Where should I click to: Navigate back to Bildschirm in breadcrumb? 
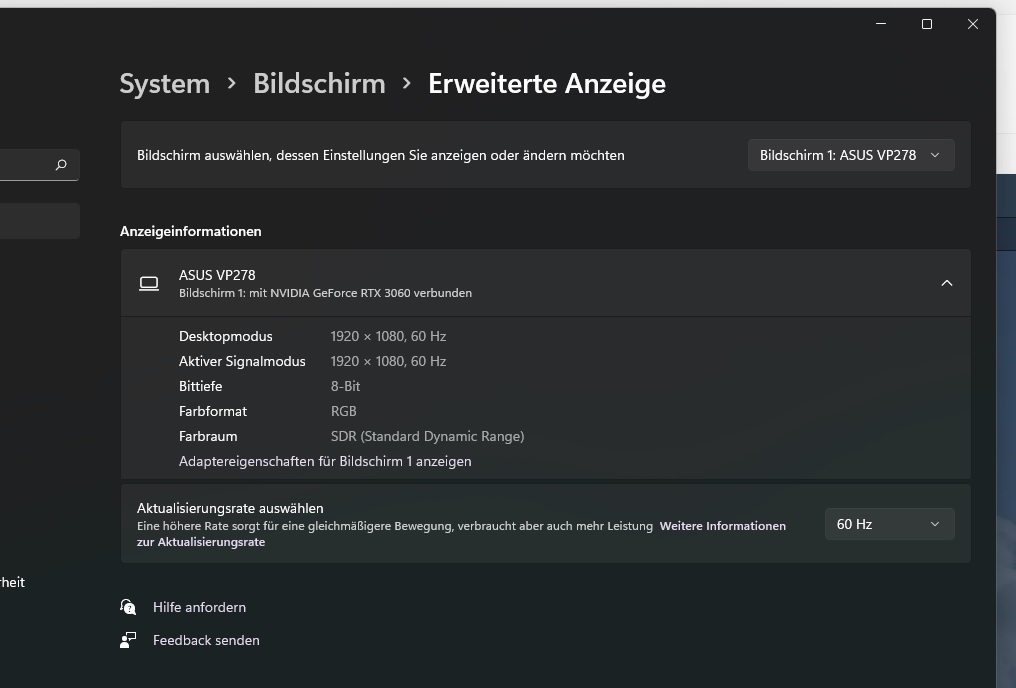pos(319,84)
